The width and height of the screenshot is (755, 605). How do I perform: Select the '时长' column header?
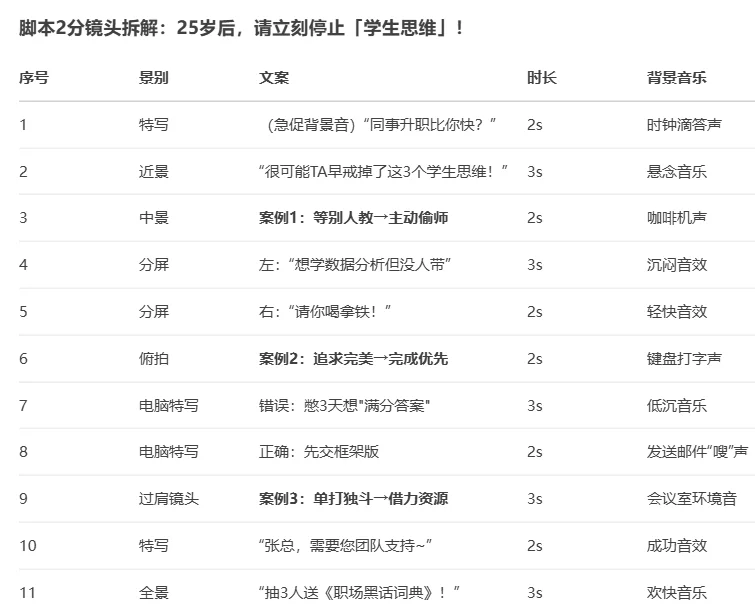point(542,78)
